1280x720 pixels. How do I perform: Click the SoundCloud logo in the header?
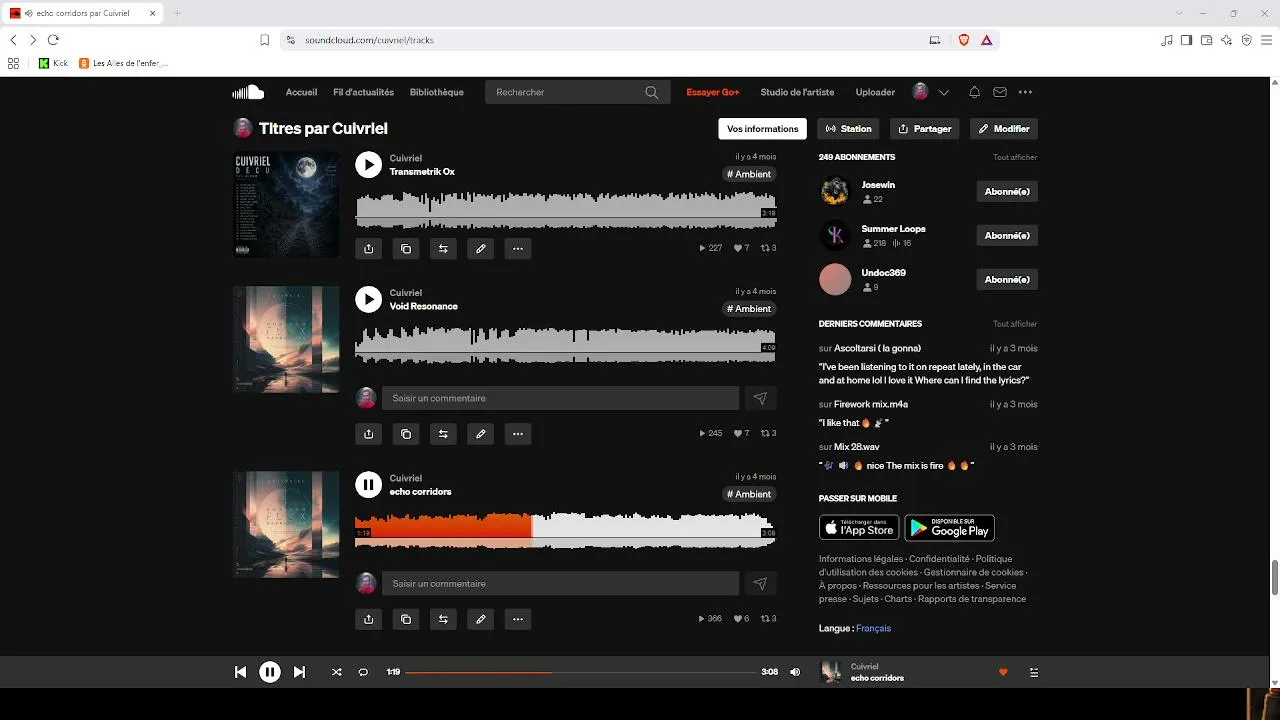click(248, 92)
